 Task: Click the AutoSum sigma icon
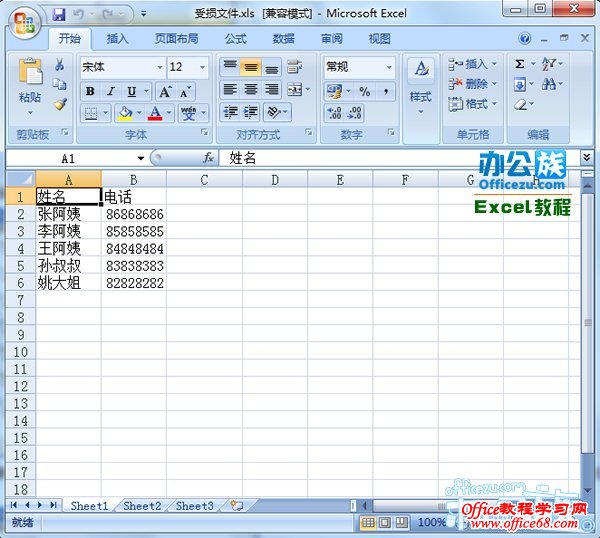pos(520,63)
